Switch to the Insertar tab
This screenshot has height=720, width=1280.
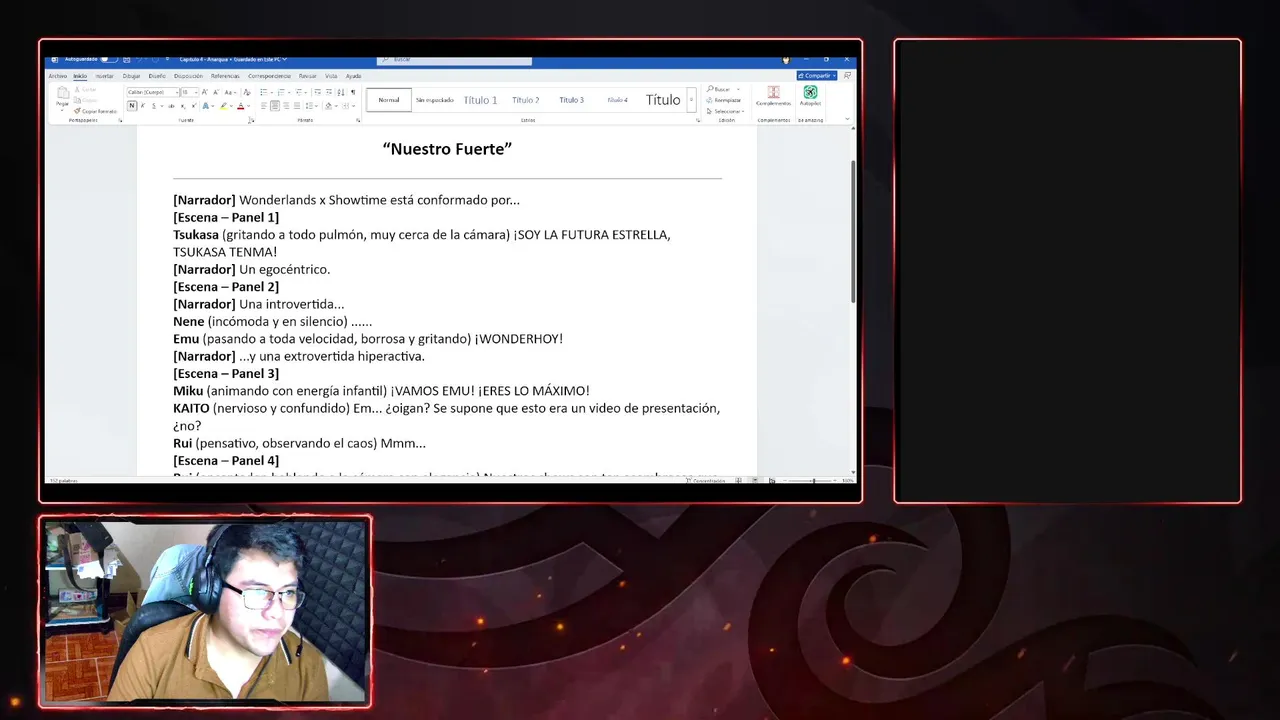pos(104,76)
